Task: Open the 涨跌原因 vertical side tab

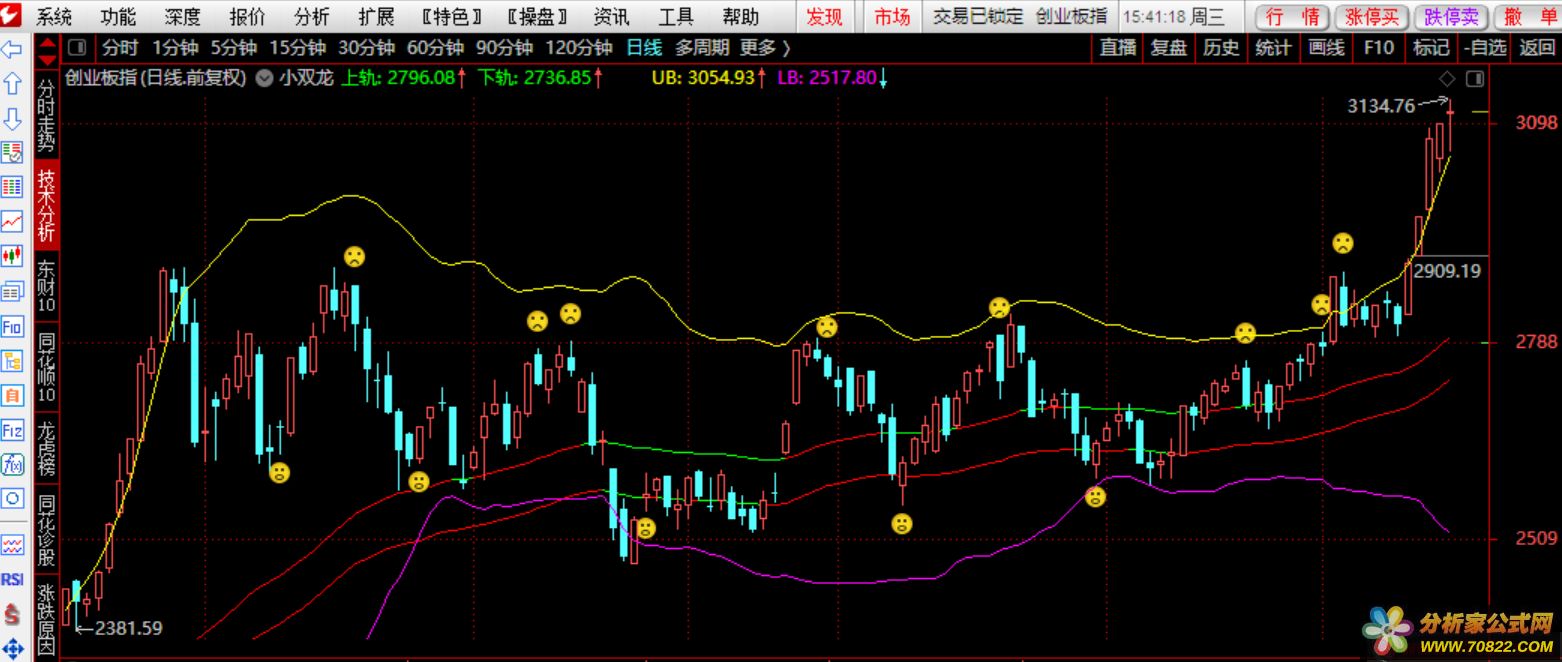Action: coord(47,617)
